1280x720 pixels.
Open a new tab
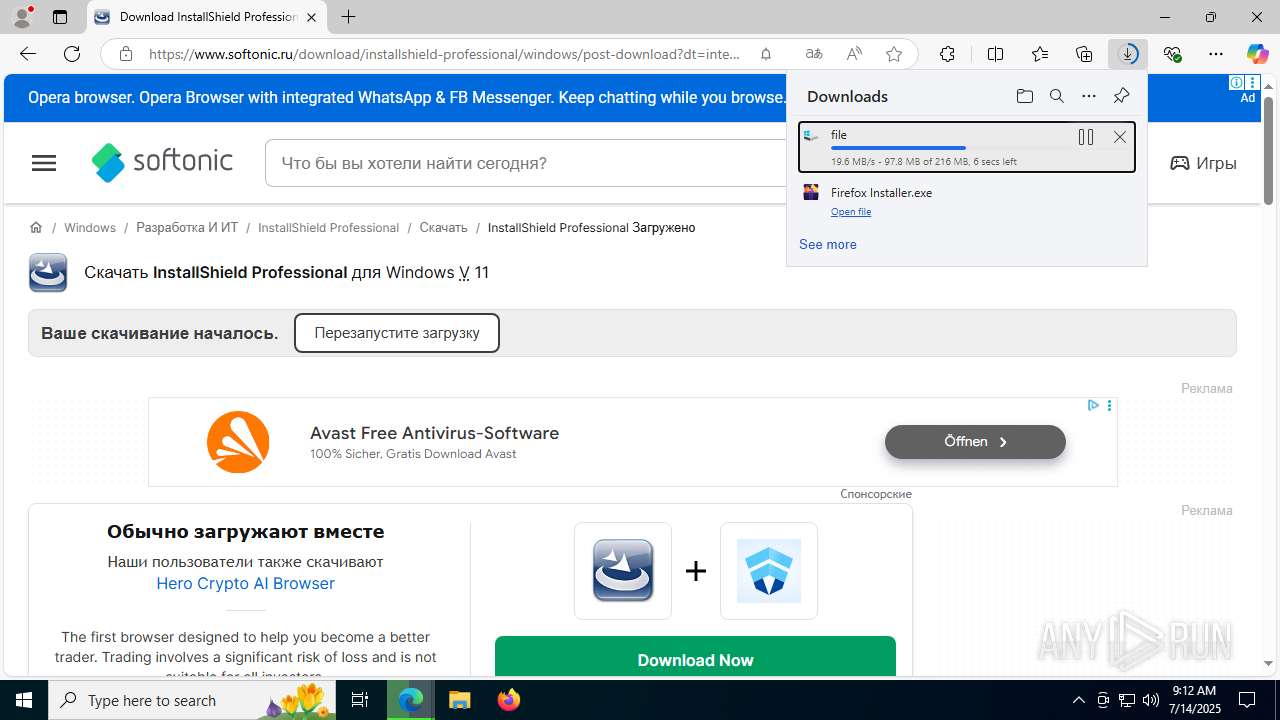click(348, 17)
